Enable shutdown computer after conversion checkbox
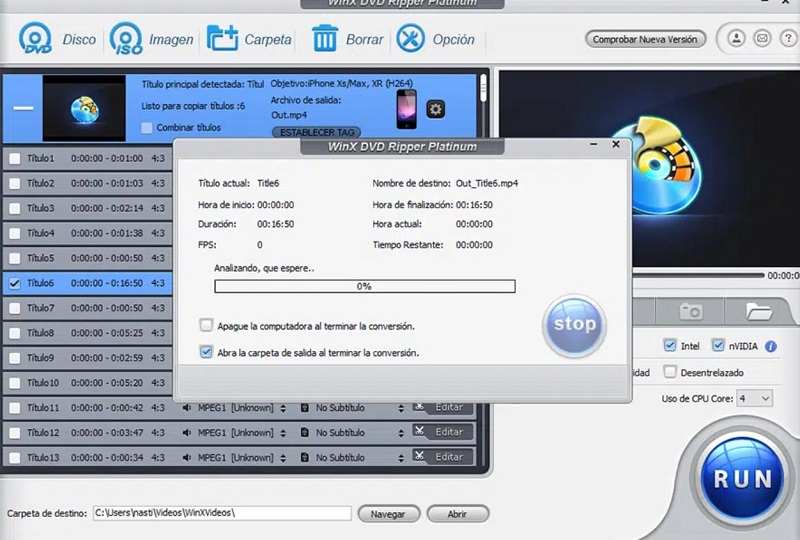800x540 pixels. point(206,325)
